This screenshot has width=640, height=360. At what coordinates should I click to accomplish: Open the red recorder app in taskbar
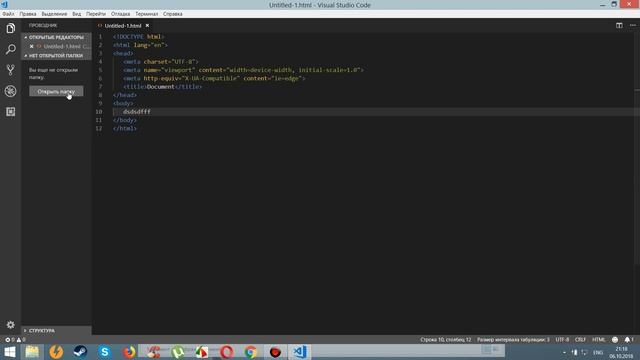(275, 352)
